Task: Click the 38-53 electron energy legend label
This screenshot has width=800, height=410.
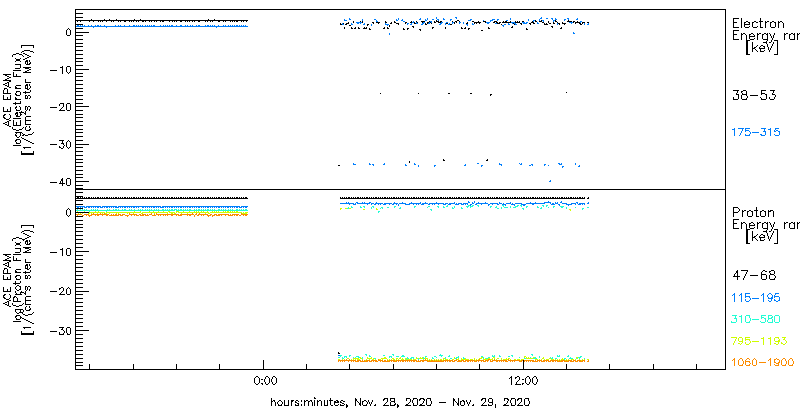Action: coord(754,95)
